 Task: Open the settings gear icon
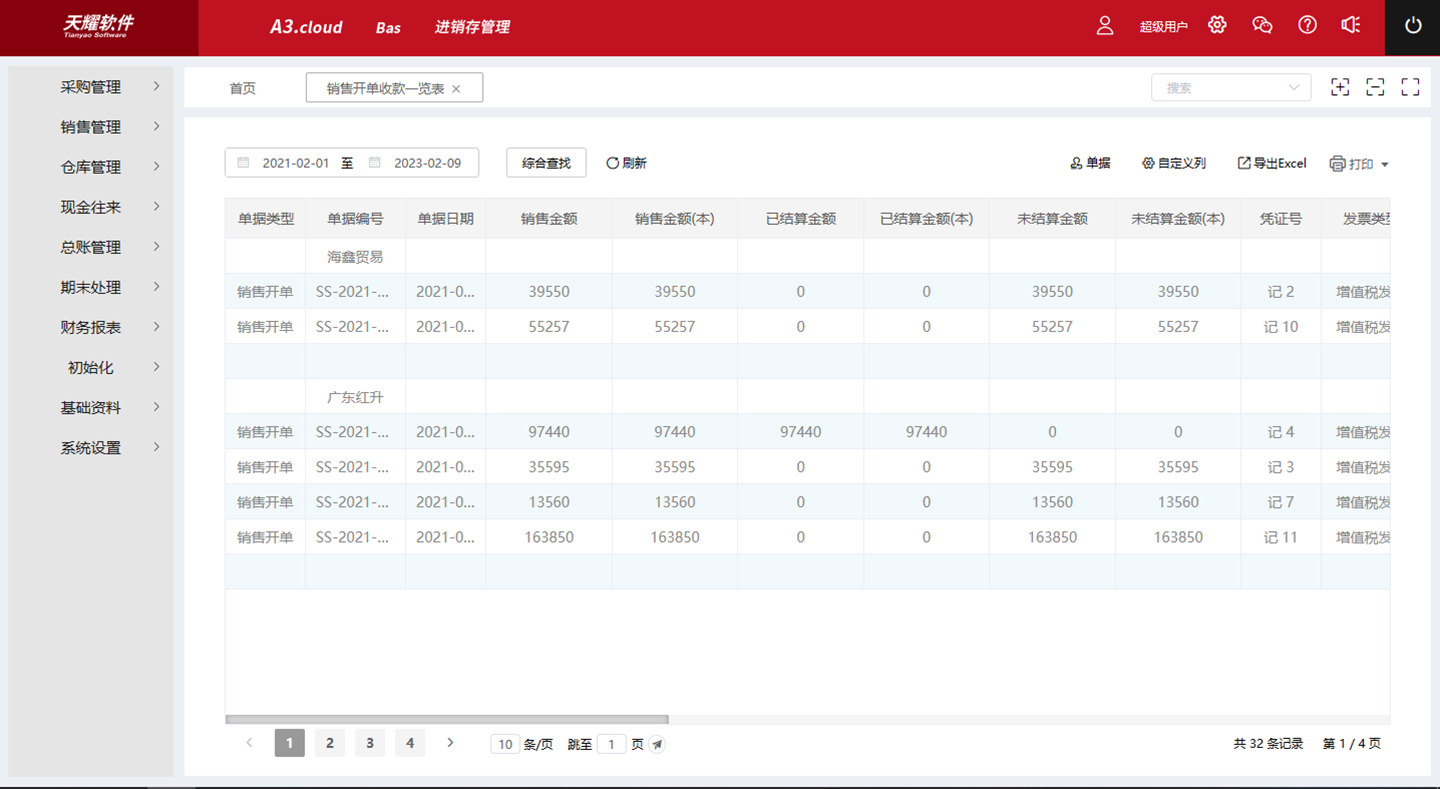1217,26
